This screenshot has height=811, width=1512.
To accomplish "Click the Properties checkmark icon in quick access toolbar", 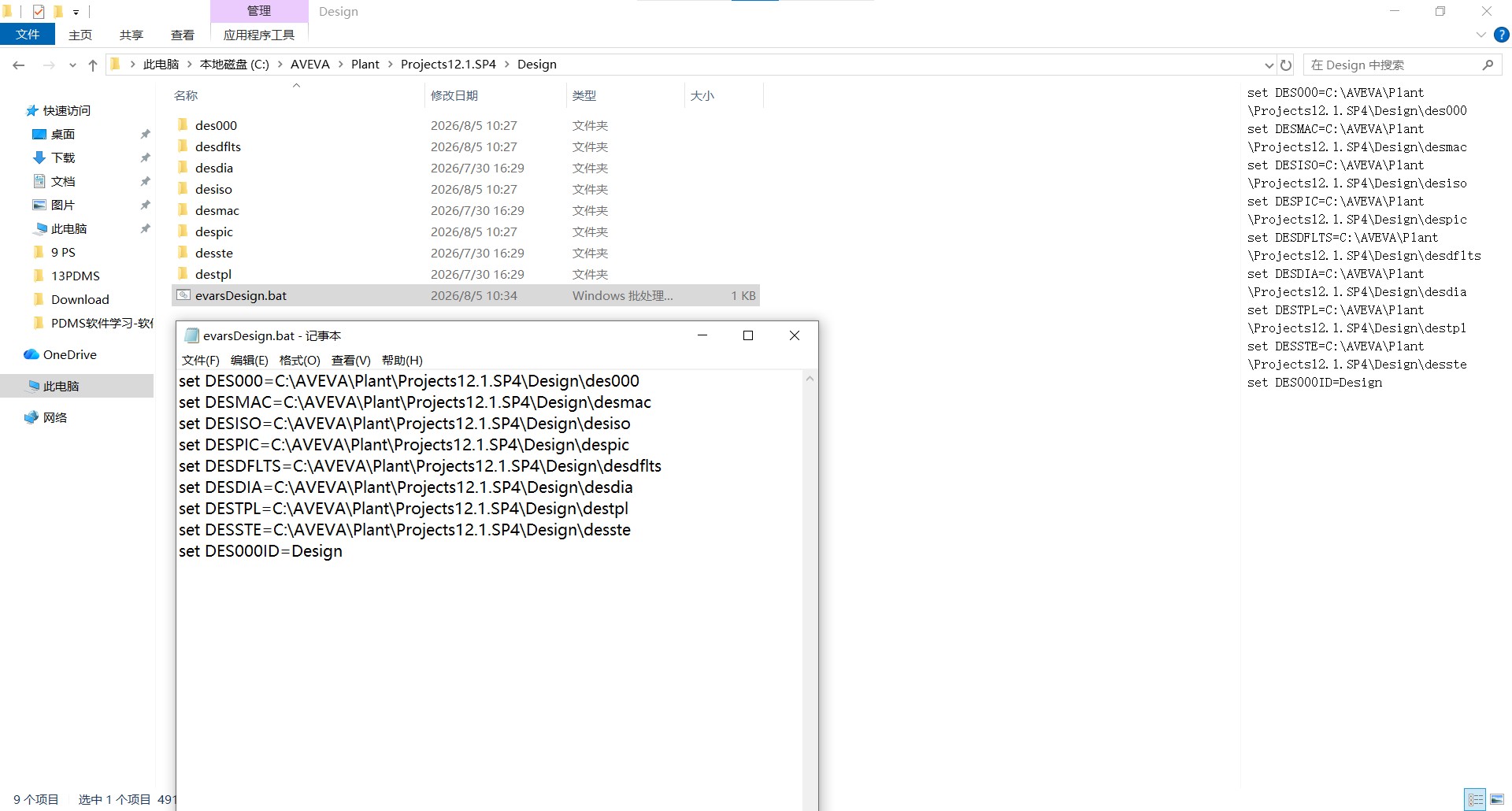I will pyautogui.click(x=39, y=11).
